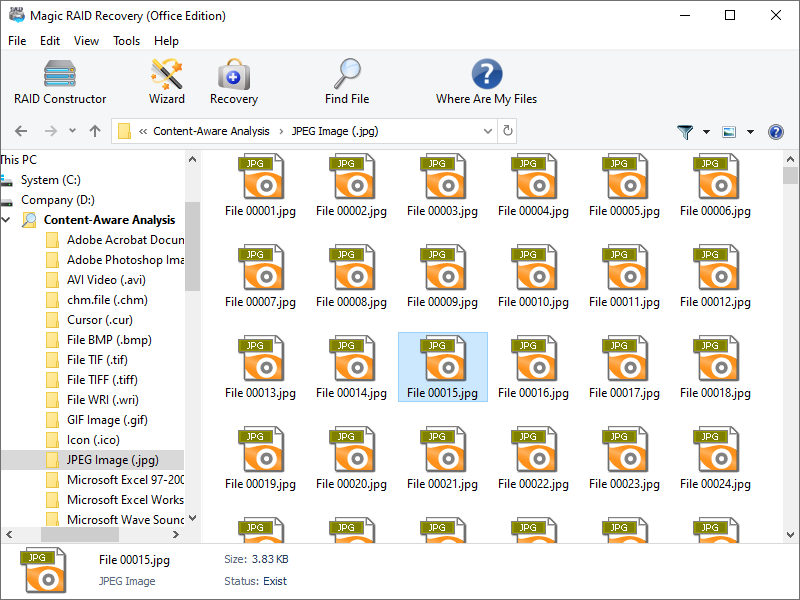
Task: Click the view mode icon
Action: pyautogui.click(x=729, y=132)
